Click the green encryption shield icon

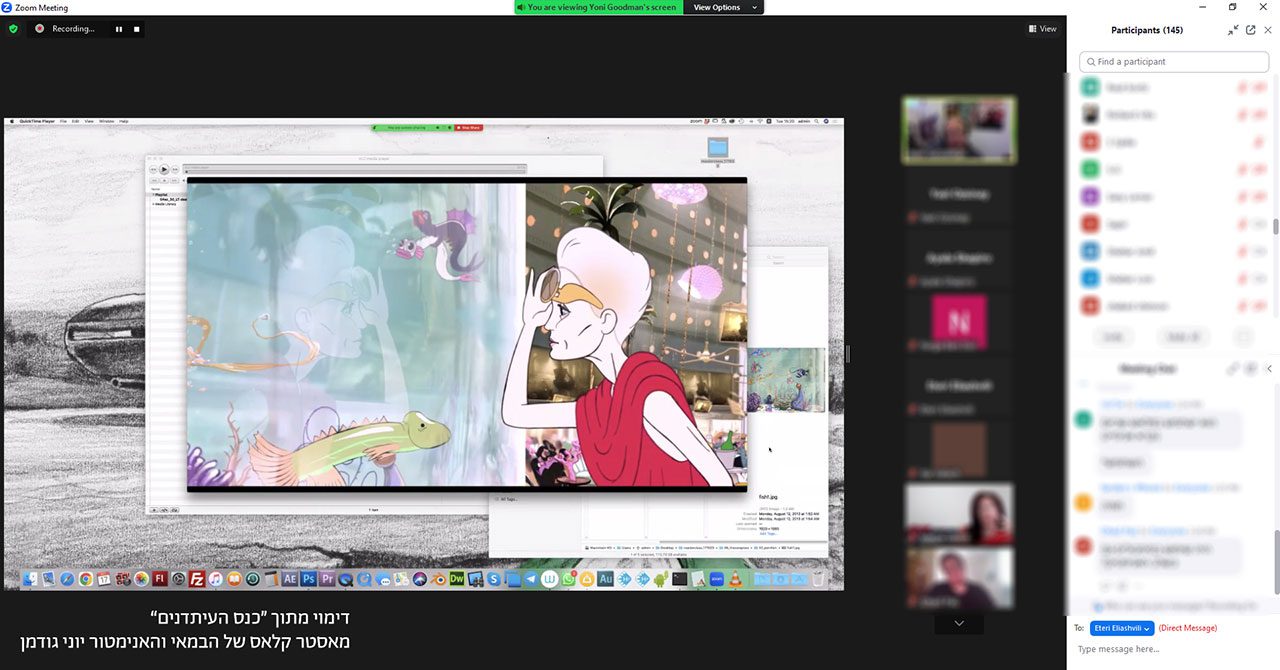tap(13, 29)
